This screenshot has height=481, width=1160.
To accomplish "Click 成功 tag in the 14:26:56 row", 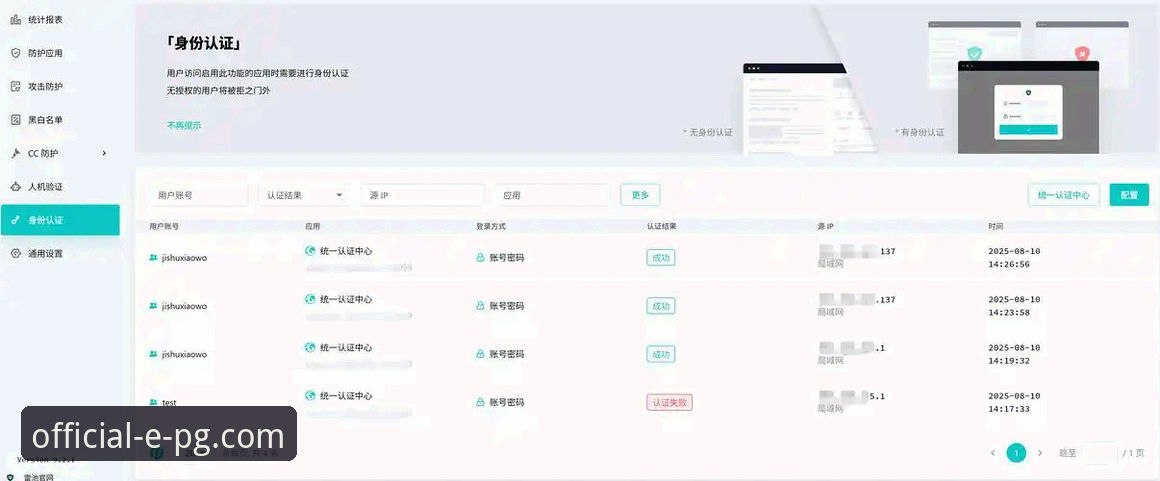I will 661,258.
